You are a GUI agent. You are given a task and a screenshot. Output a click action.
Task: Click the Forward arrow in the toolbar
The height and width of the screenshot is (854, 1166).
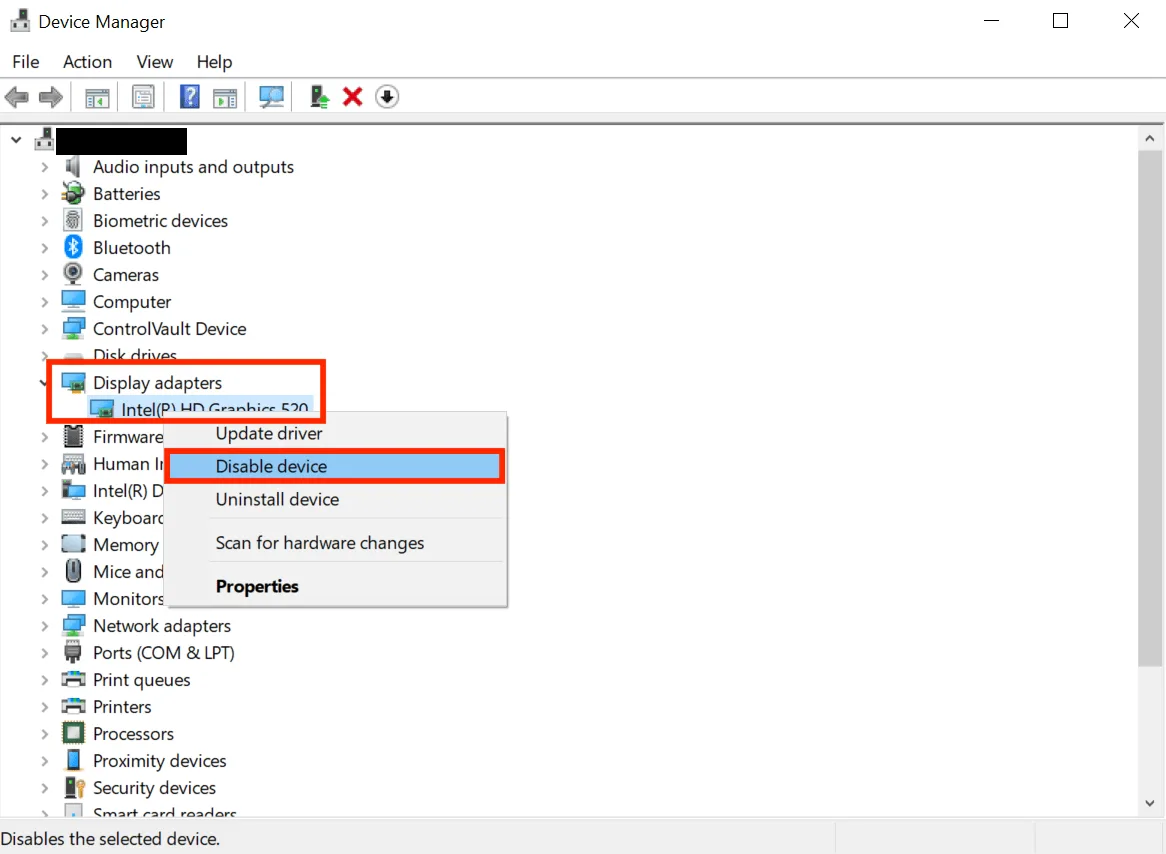[x=51, y=97]
